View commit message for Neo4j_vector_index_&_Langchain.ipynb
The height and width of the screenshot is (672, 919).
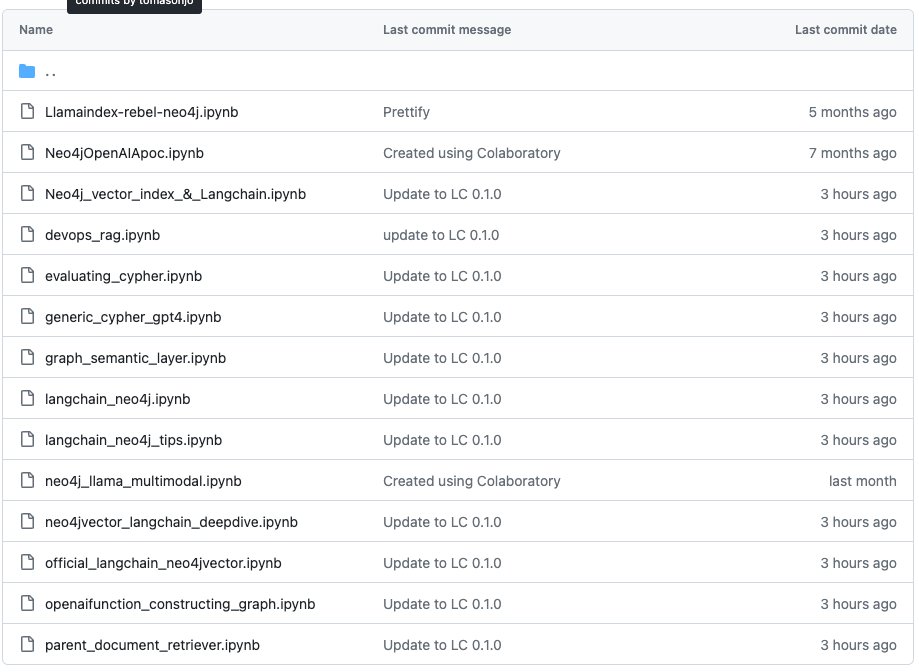[x=442, y=194]
